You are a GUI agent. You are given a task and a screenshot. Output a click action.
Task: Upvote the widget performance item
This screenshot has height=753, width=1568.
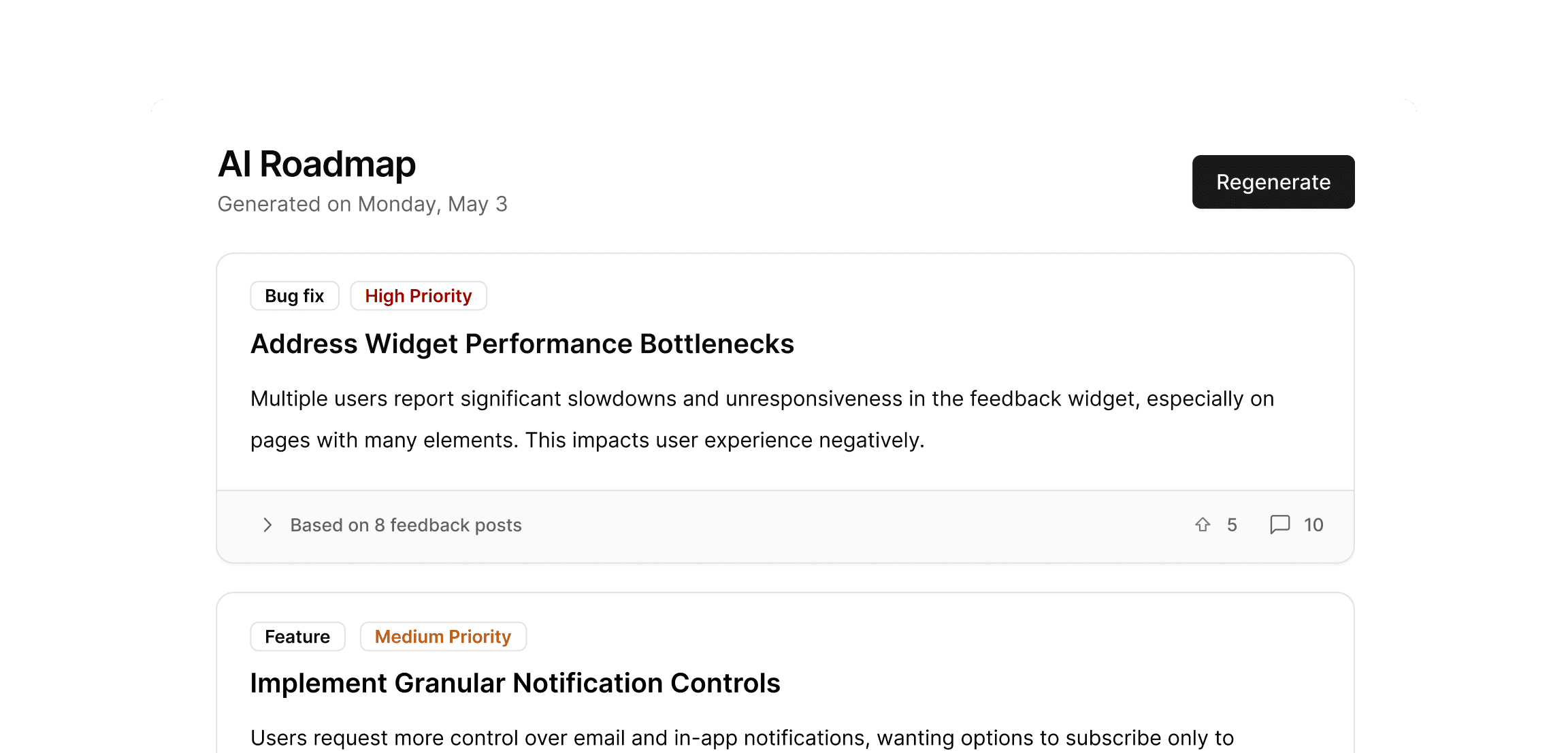(x=1203, y=524)
